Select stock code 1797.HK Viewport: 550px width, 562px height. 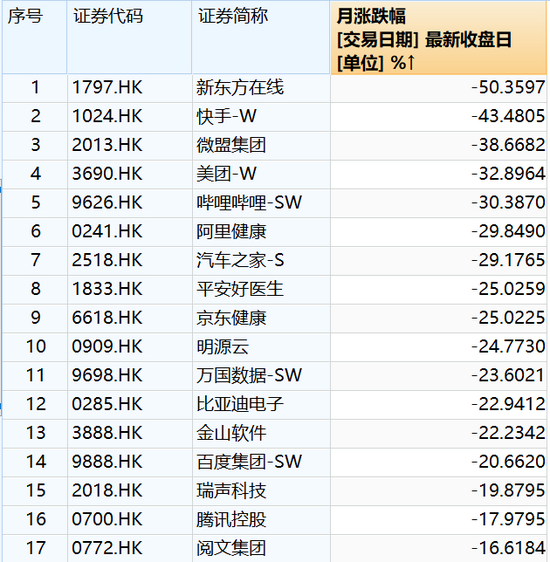pyautogui.click(x=107, y=87)
